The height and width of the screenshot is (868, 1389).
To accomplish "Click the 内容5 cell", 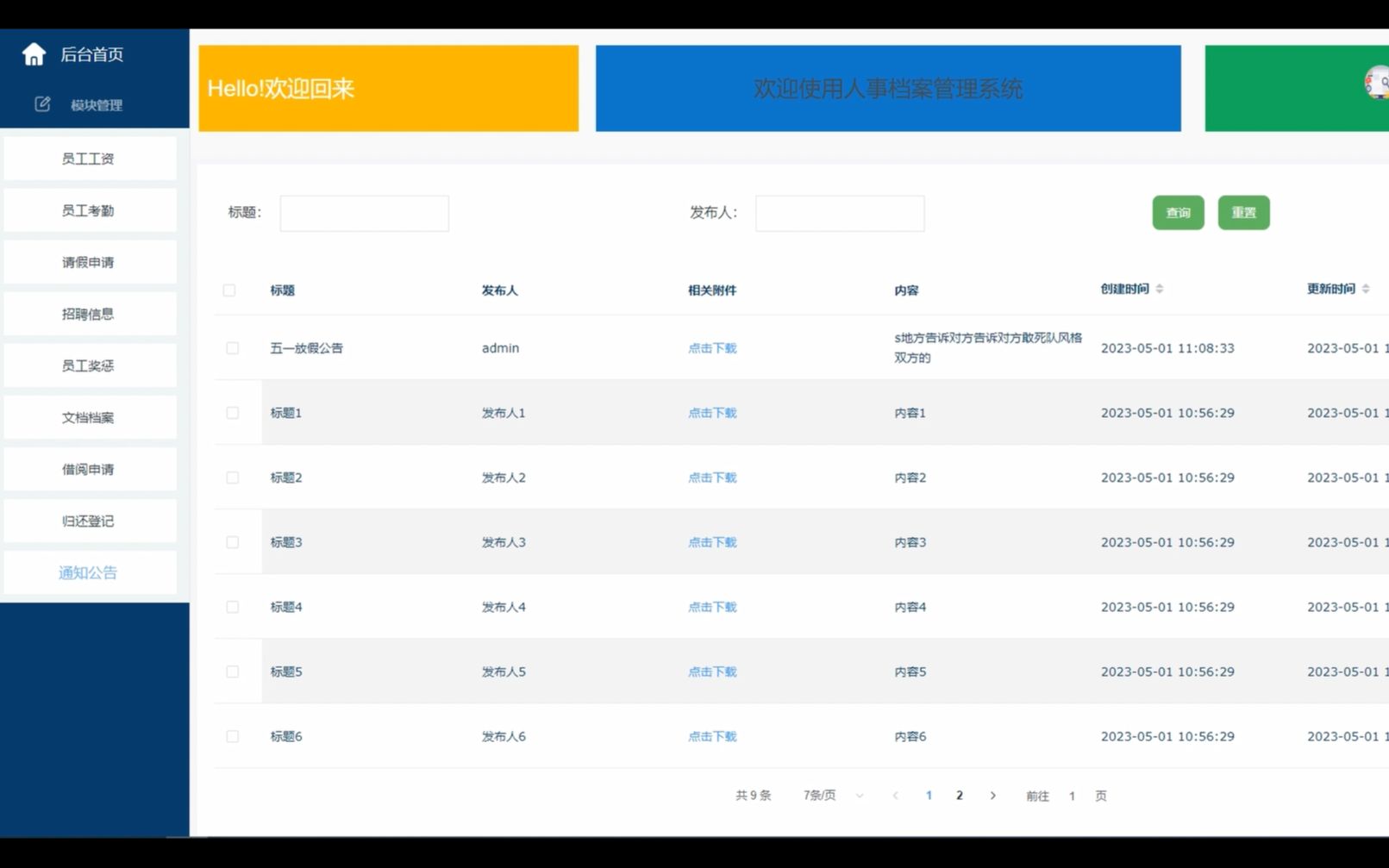I will point(910,671).
